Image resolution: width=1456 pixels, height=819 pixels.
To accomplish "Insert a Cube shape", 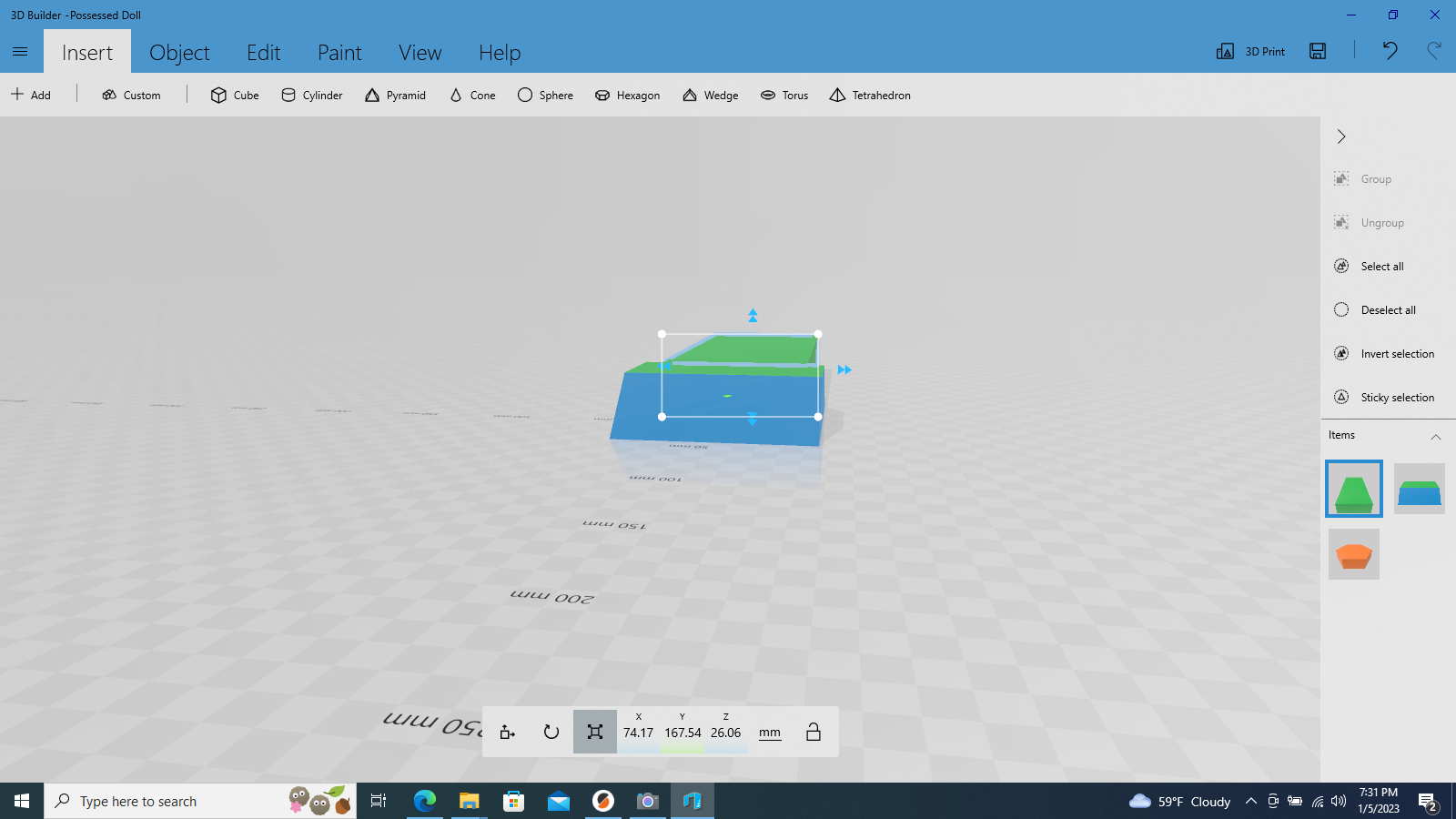I will [234, 95].
